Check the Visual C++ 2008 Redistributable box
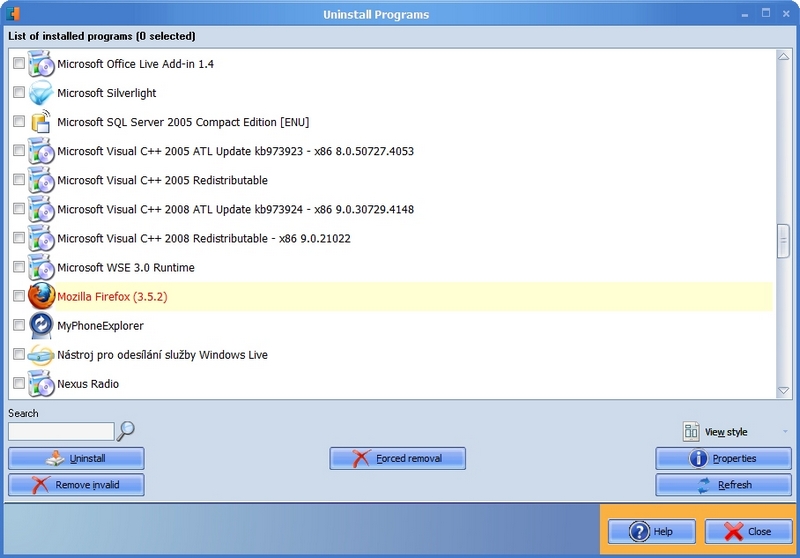 pos(19,238)
